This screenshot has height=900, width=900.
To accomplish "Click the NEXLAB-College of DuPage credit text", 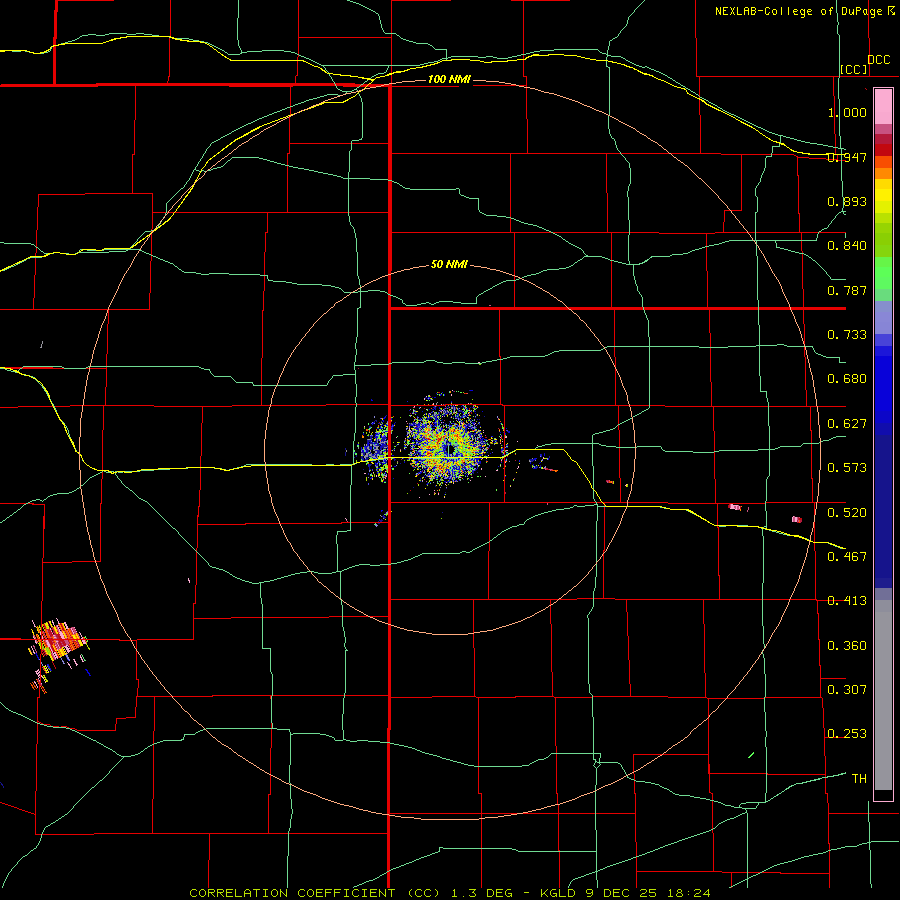I will tap(804, 11).
